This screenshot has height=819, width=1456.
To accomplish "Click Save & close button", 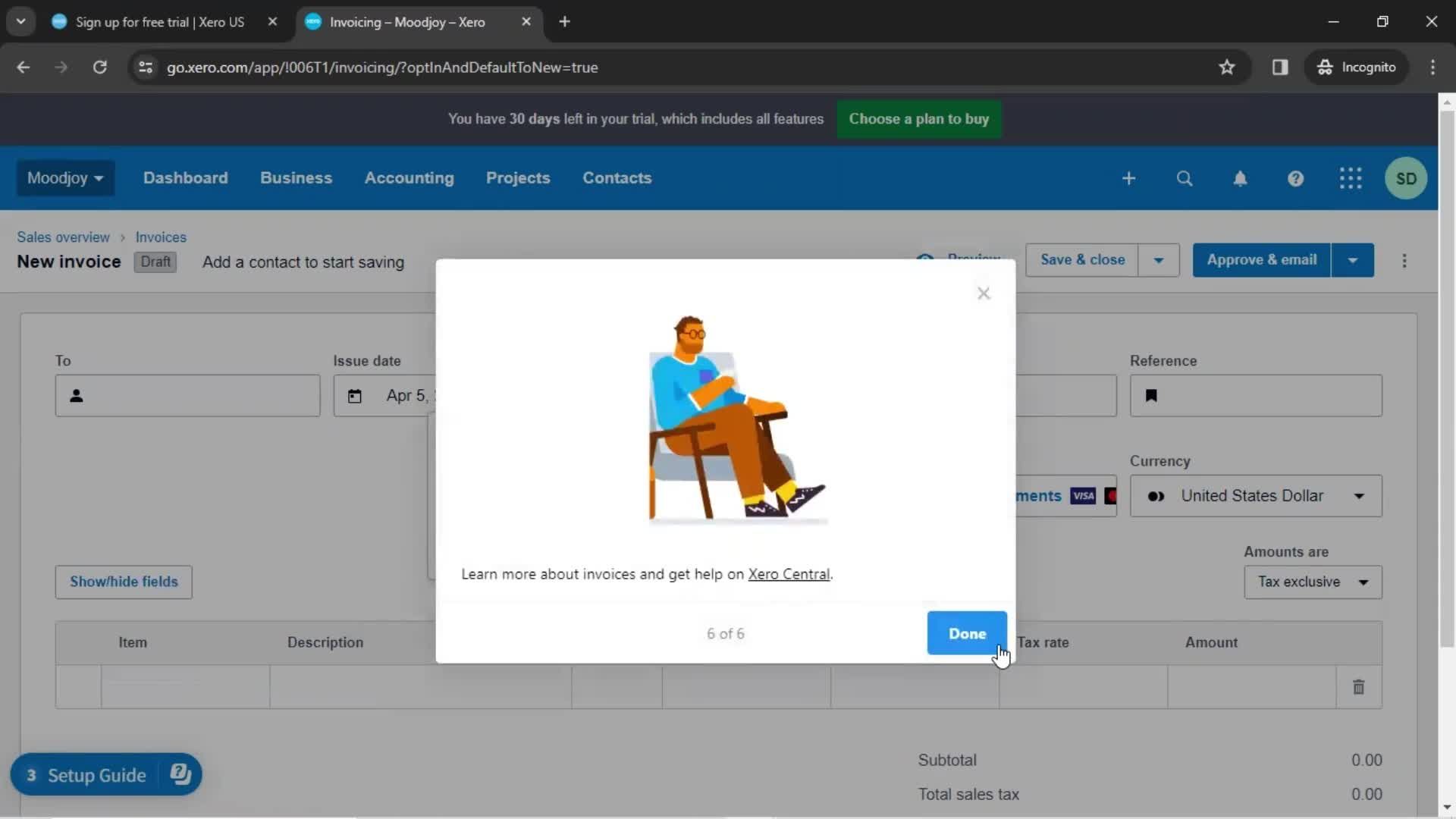I will click(x=1082, y=260).
